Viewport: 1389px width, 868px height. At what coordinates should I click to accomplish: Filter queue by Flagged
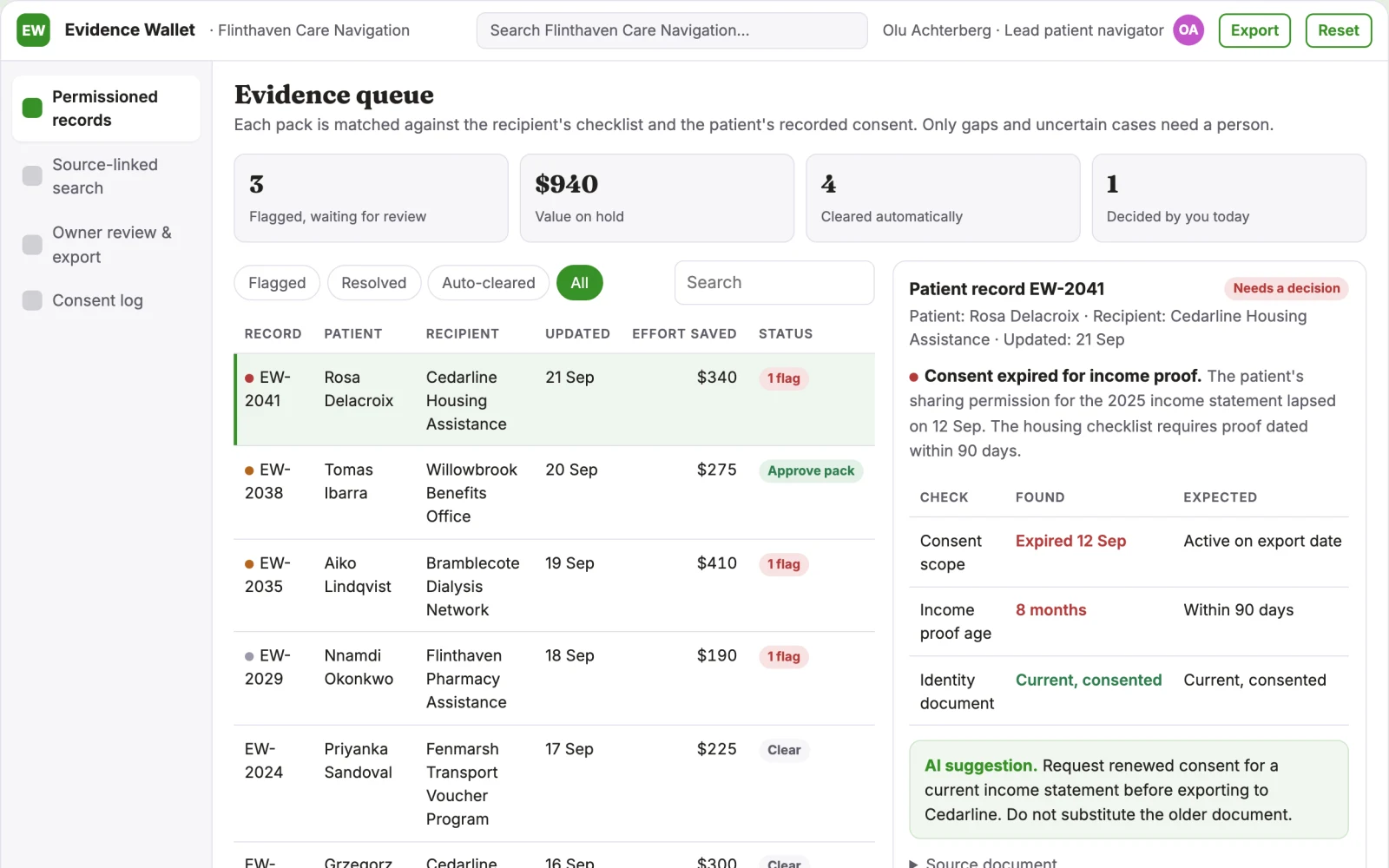(277, 283)
